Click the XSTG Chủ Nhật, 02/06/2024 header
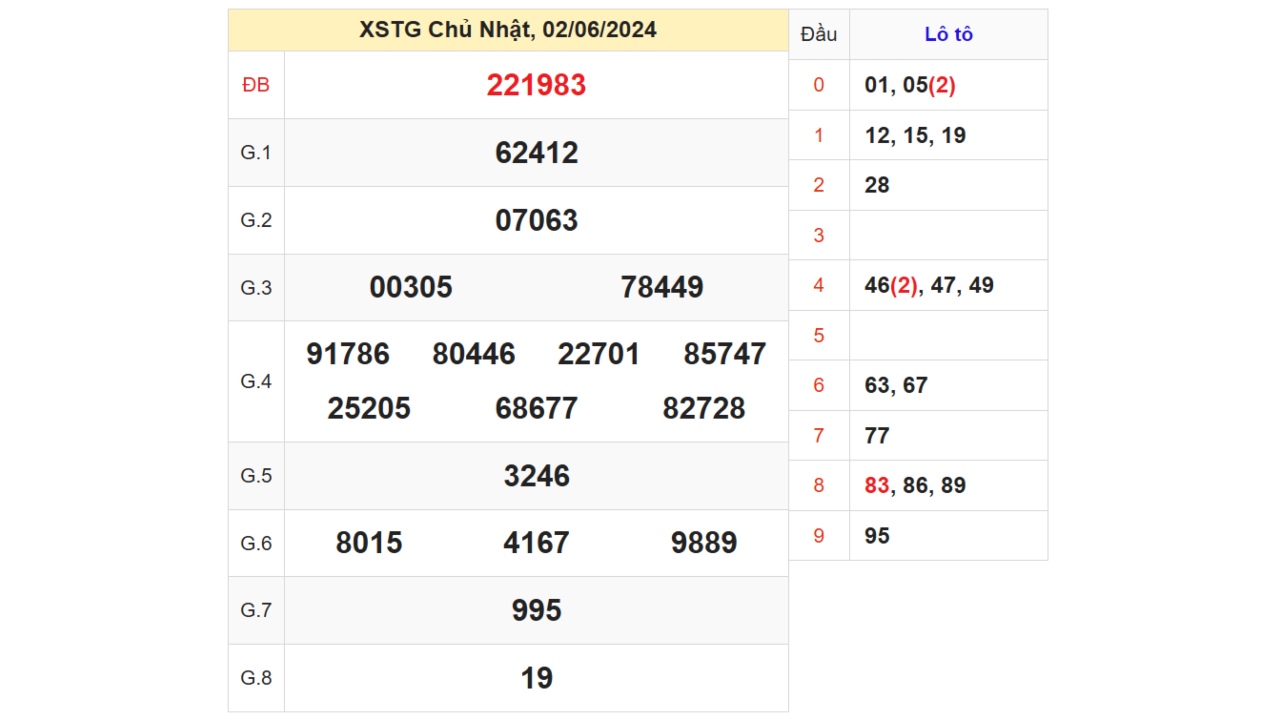Viewport: 1280px width, 720px height. 508,30
